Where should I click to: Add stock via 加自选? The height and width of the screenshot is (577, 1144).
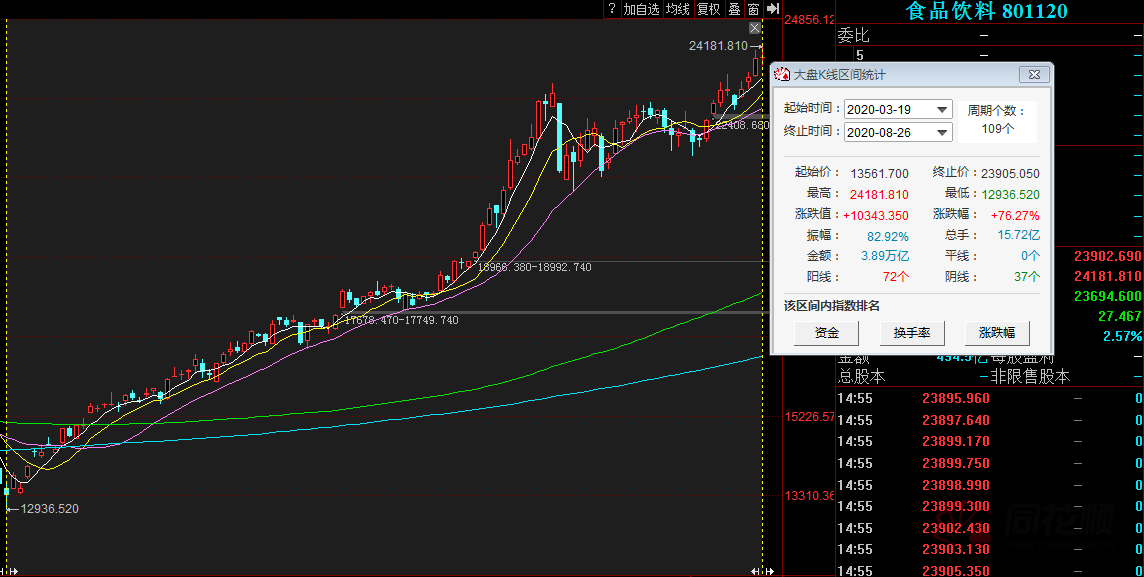[641, 9]
